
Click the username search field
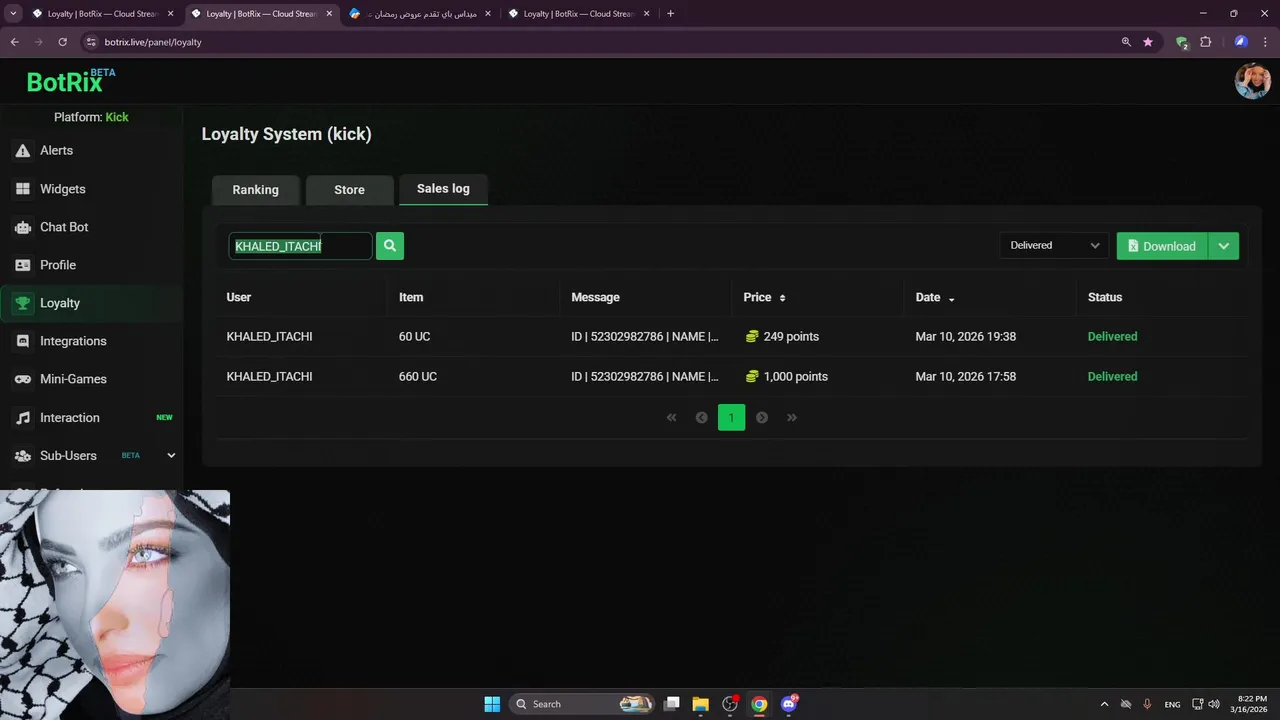pyautogui.click(x=300, y=246)
